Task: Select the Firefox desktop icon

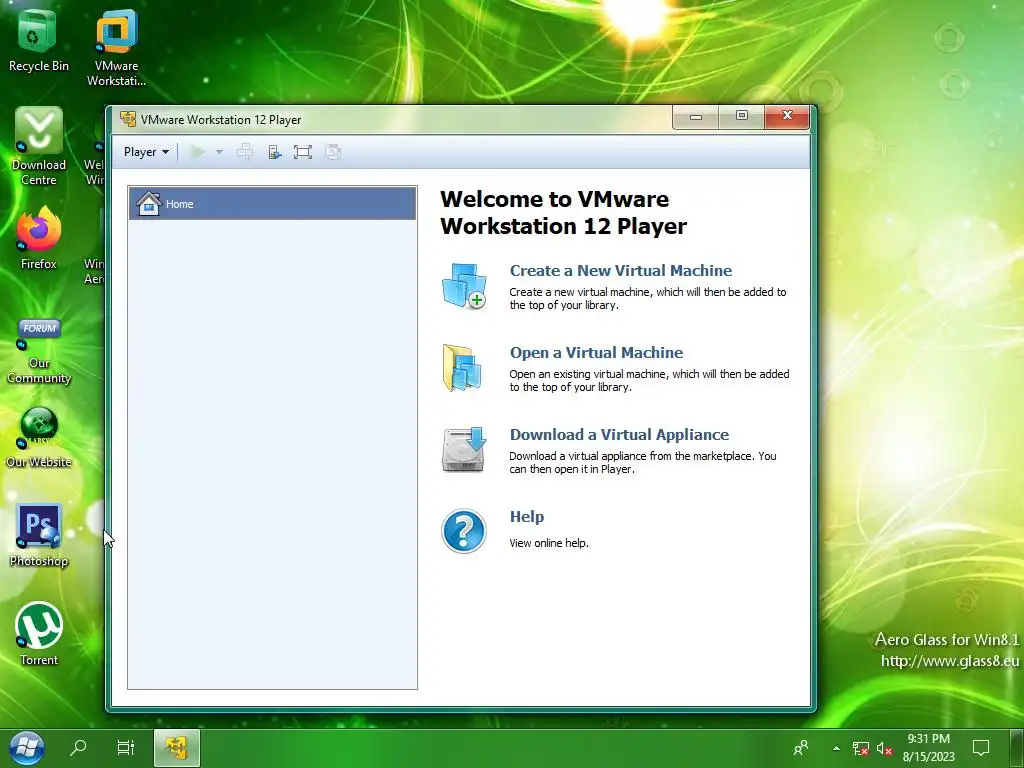Action: 39,238
